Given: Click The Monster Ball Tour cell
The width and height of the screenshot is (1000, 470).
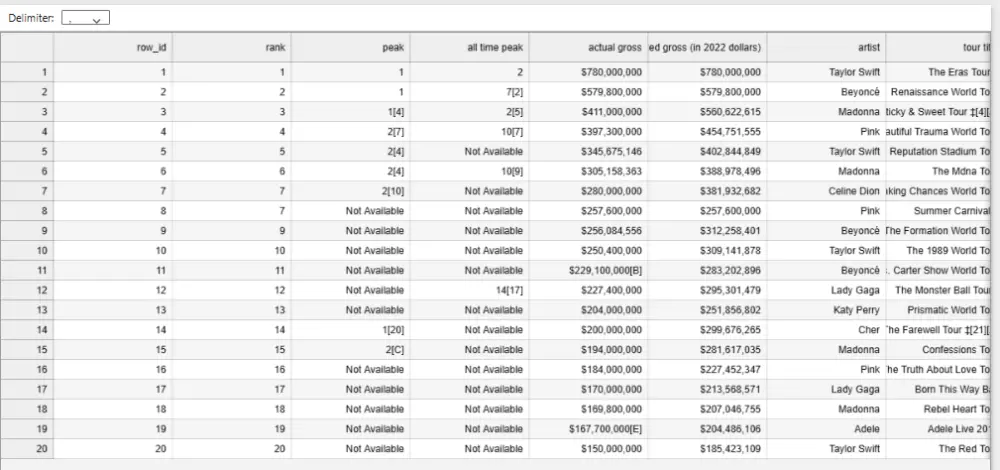Looking at the screenshot, I should pos(938,290).
